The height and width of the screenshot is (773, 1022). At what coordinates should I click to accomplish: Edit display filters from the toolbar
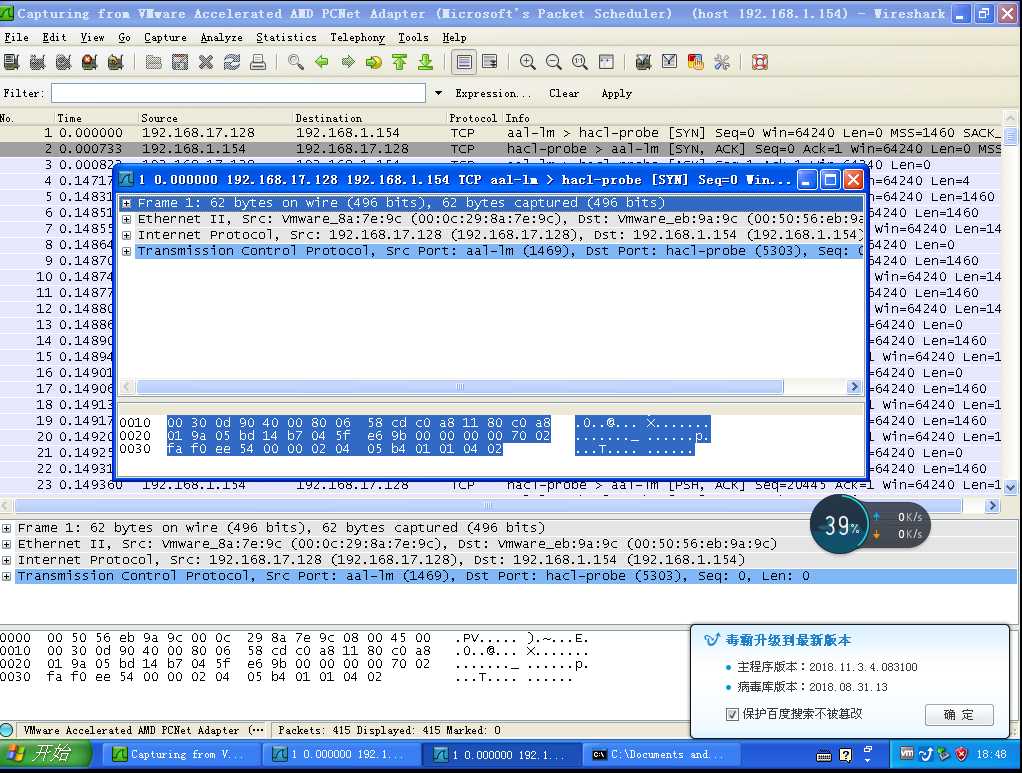point(670,62)
